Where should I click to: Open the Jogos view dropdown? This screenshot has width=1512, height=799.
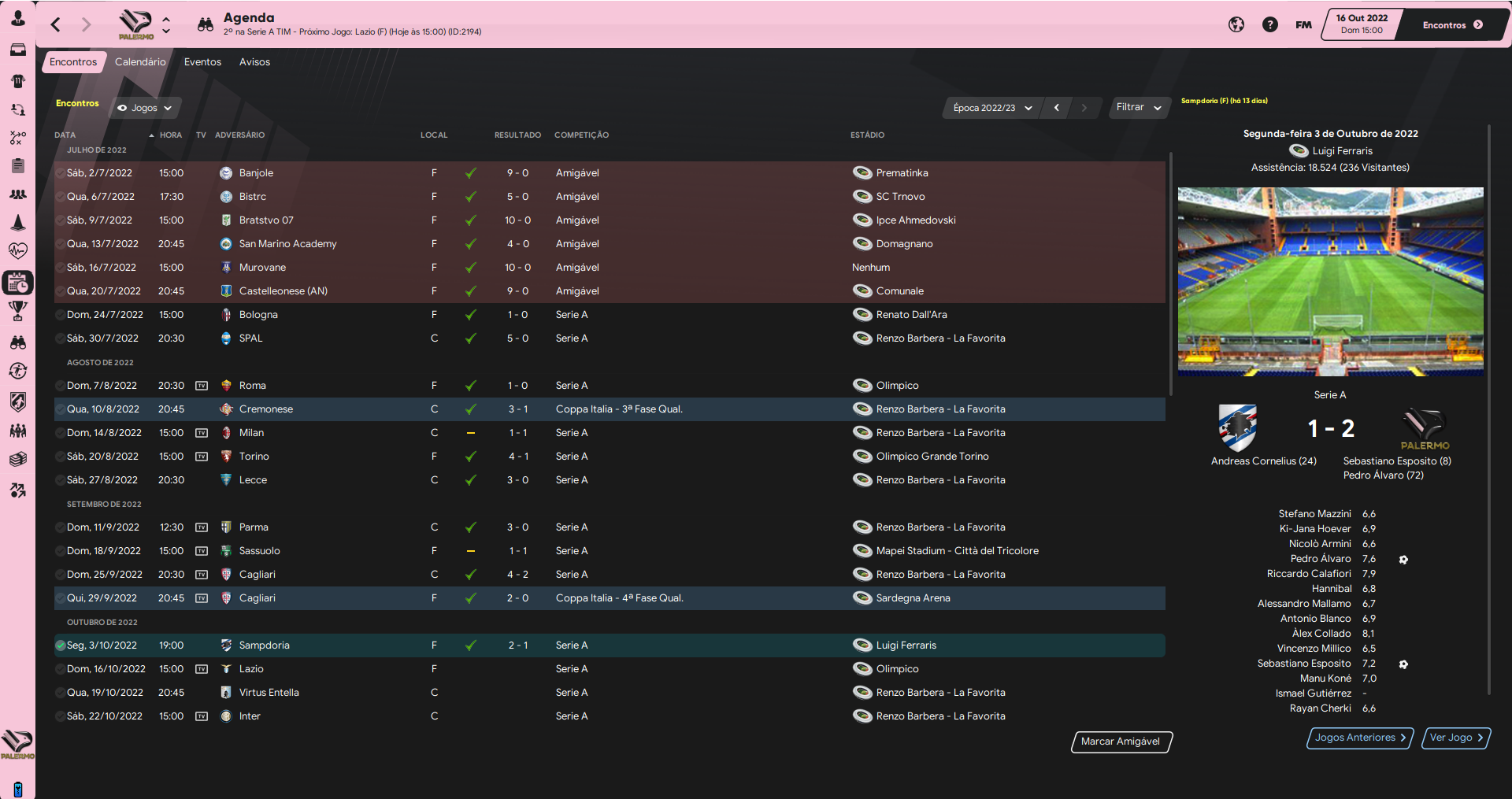(145, 108)
